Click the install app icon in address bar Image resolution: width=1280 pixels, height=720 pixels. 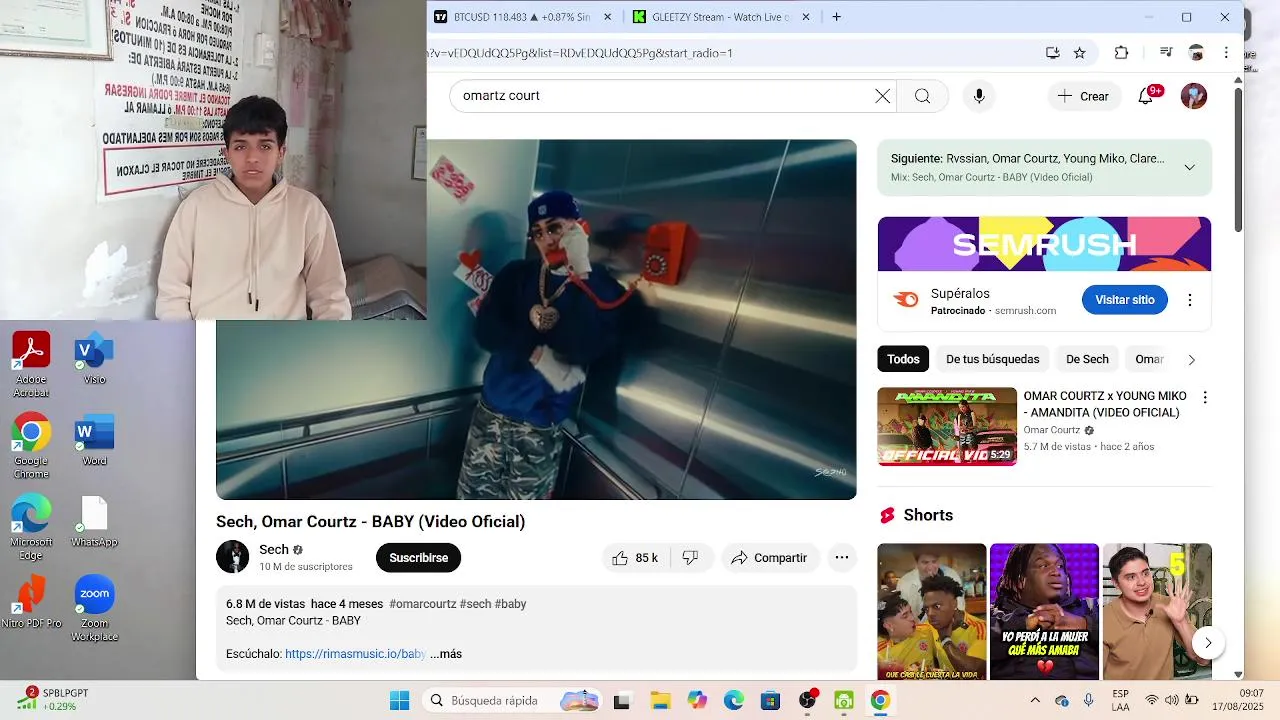pos(1053,53)
